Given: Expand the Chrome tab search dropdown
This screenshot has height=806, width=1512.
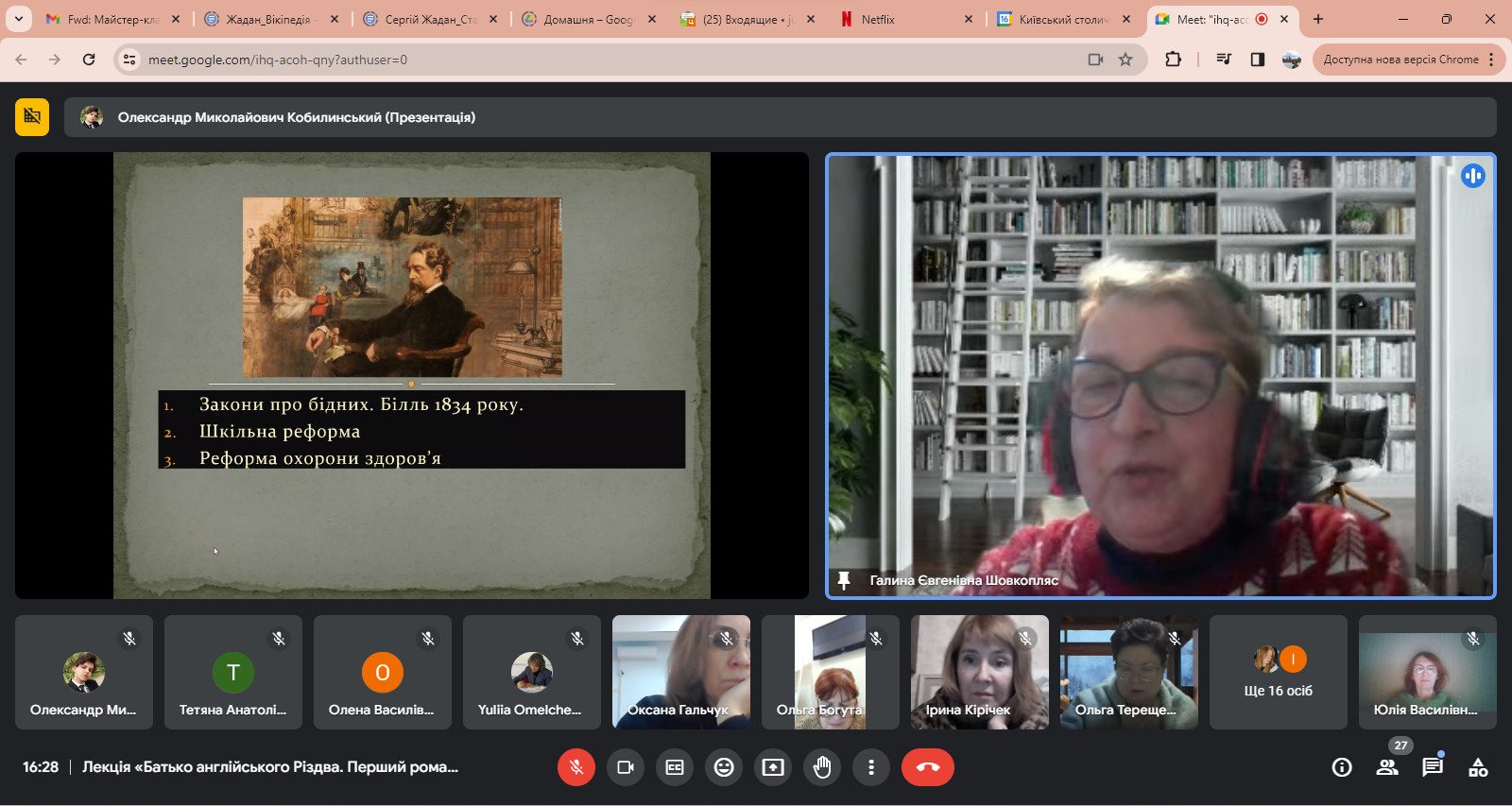Looking at the screenshot, I should [x=18, y=19].
